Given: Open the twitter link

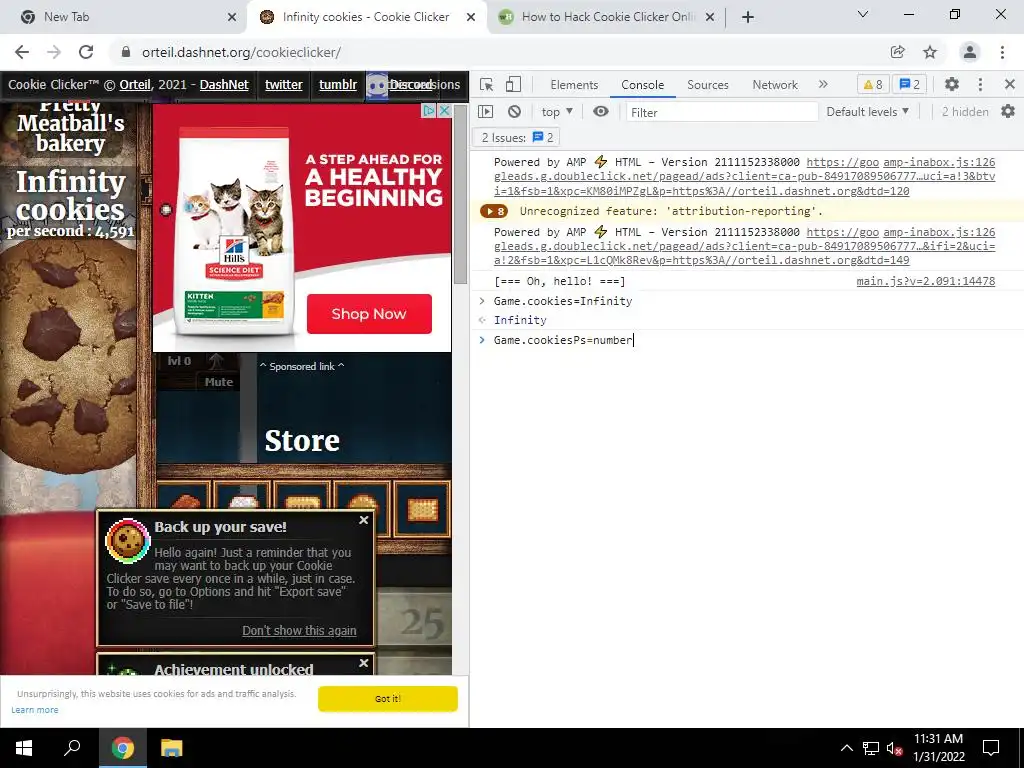Looking at the screenshot, I should 283,84.
